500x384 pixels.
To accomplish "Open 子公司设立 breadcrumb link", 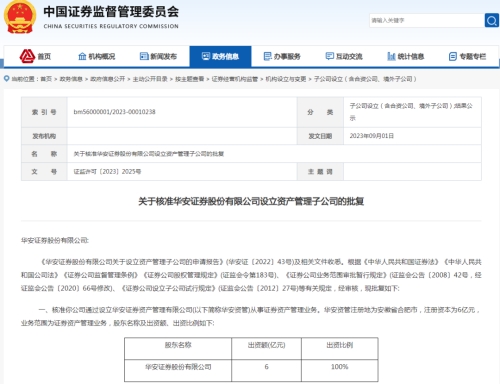I will click(x=365, y=79).
